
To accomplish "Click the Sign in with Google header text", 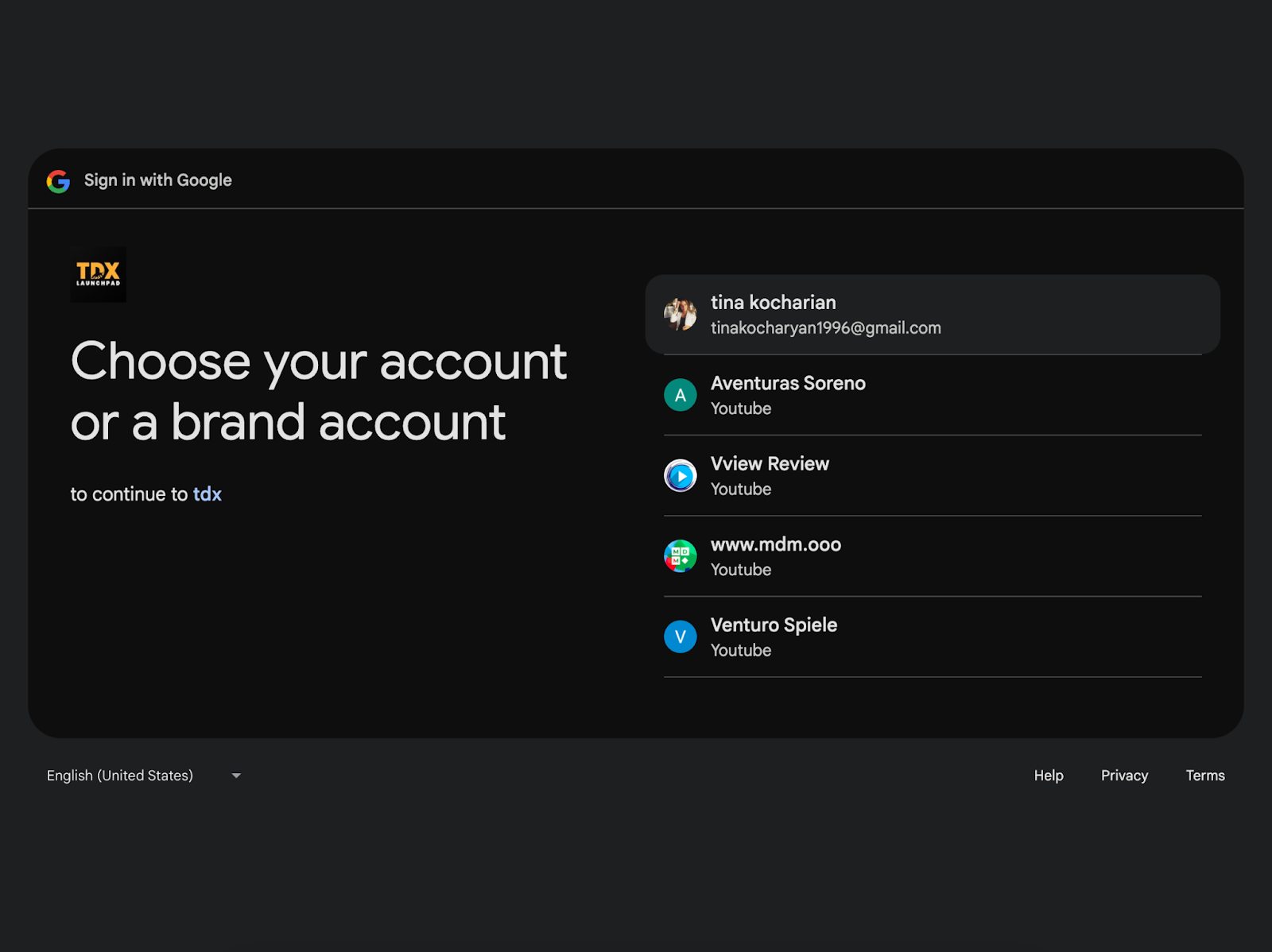I will (158, 180).
